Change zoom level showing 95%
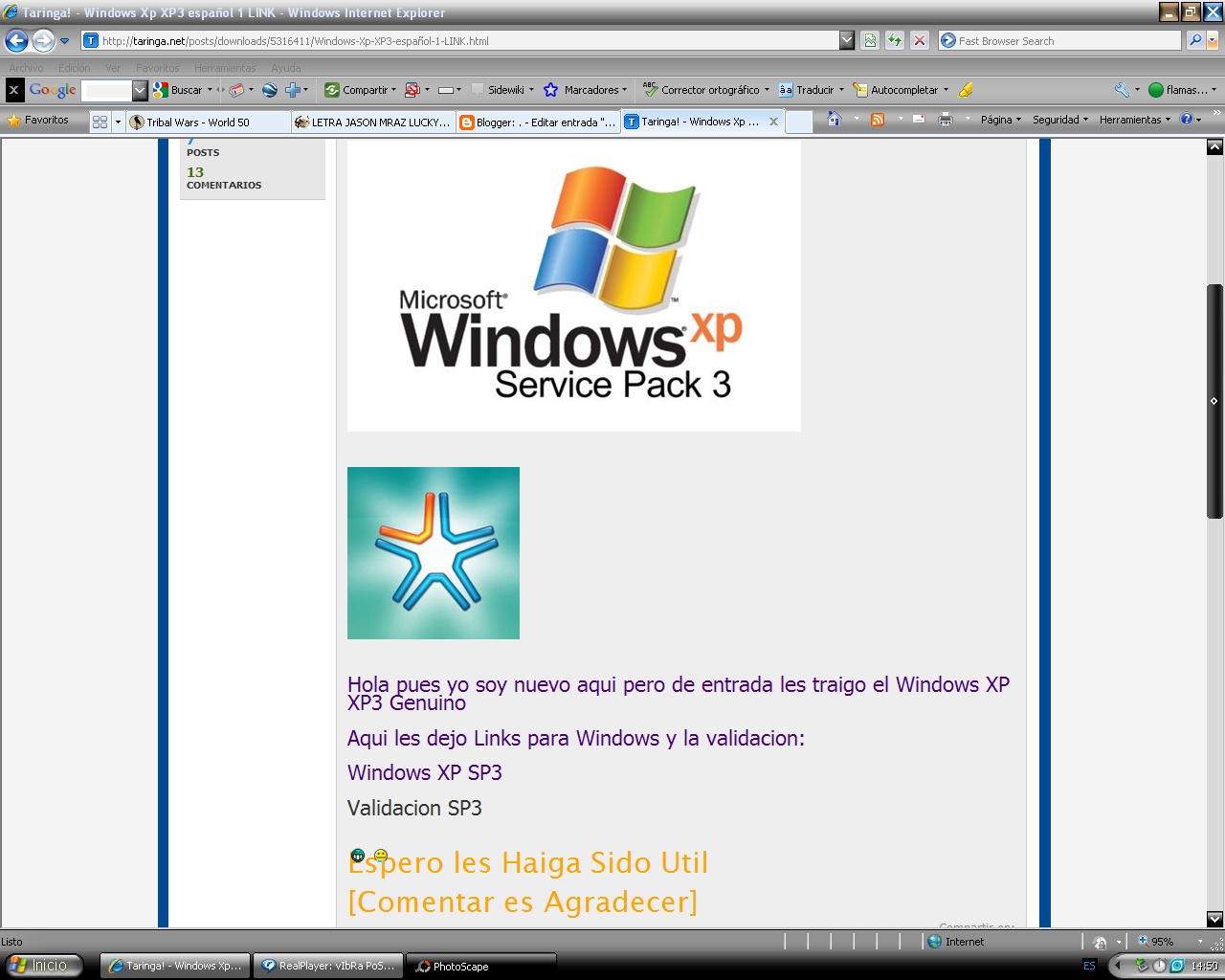Image resolution: width=1225 pixels, height=980 pixels. [1169, 942]
